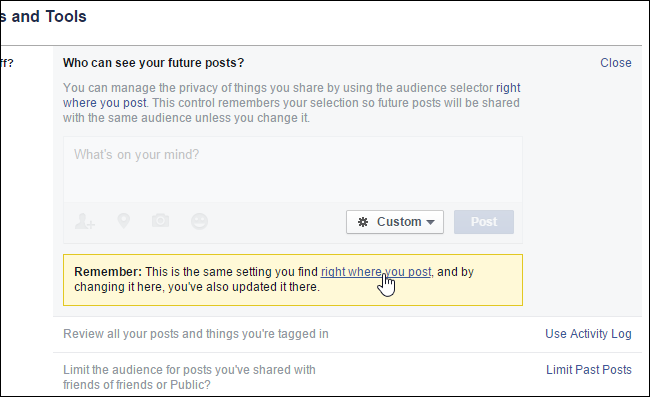Open the Custom audience selector dropdown
This screenshot has height=397, width=650.
tap(395, 222)
